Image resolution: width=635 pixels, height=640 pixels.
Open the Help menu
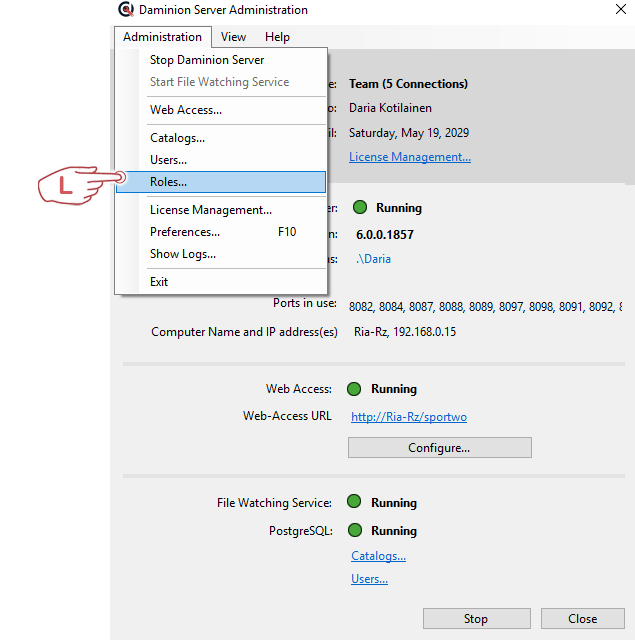pyautogui.click(x=277, y=37)
